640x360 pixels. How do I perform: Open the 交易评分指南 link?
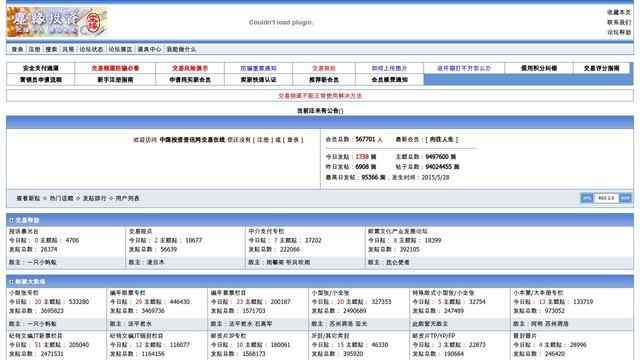[x=602, y=68]
